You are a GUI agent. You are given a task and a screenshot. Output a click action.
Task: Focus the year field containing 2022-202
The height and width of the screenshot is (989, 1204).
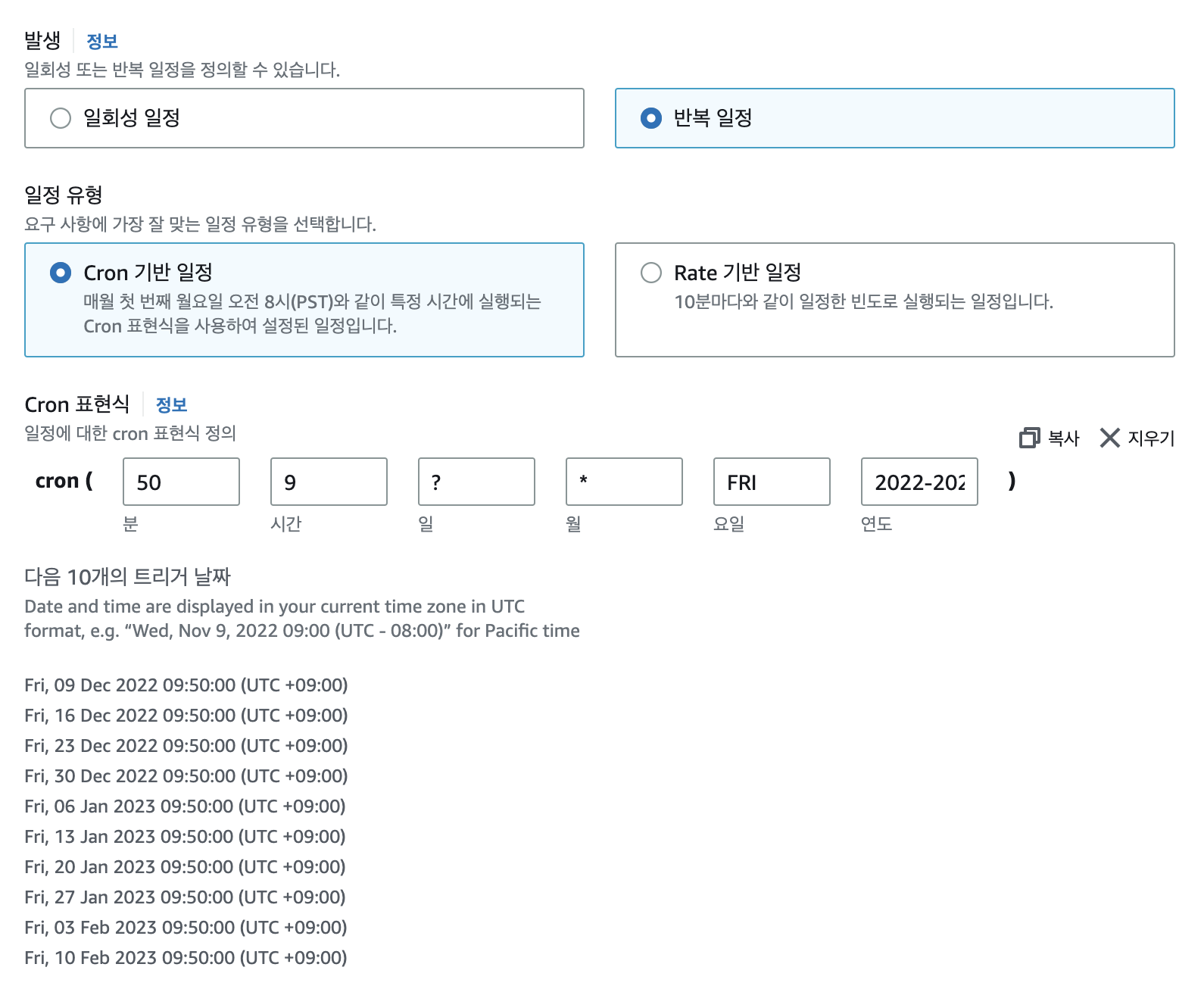[x=919, y=482]
